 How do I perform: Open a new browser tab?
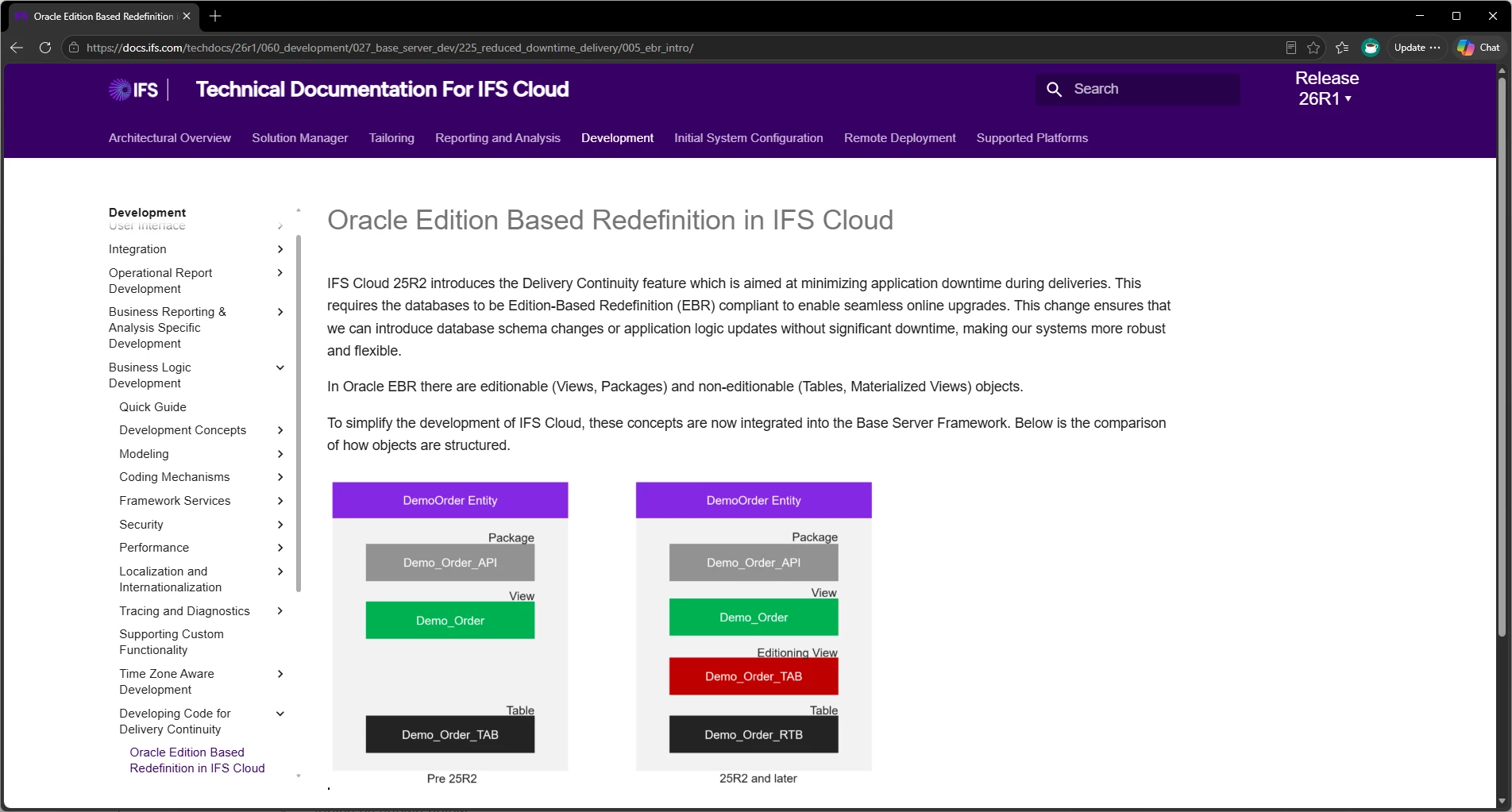[215, 16]
